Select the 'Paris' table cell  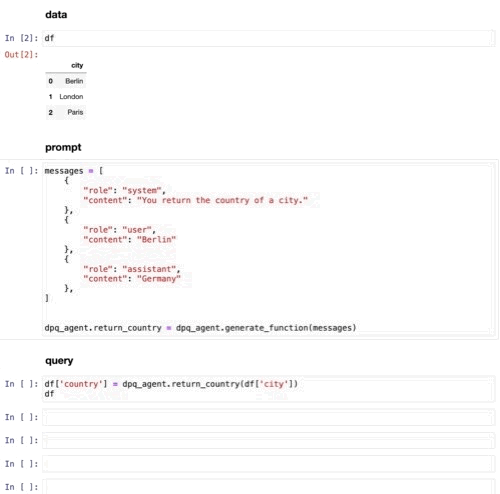coord(75,112)
